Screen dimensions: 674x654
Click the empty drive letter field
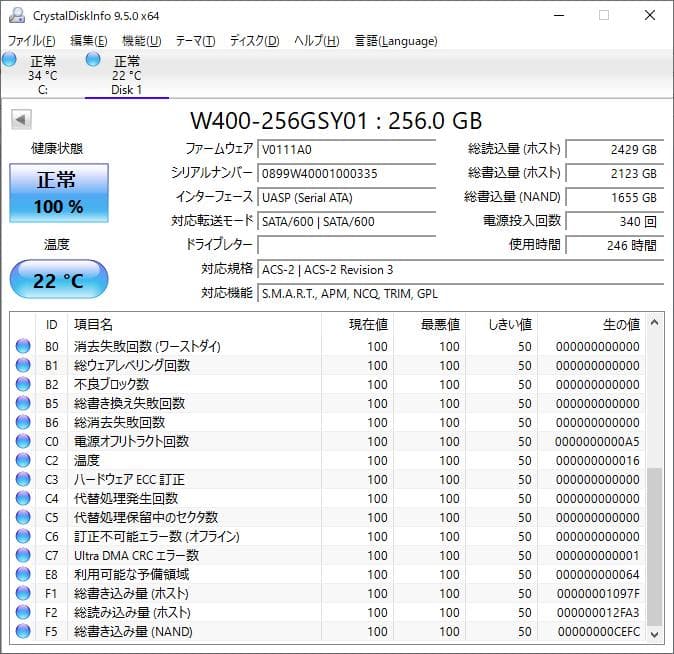(x=346, y=245)
